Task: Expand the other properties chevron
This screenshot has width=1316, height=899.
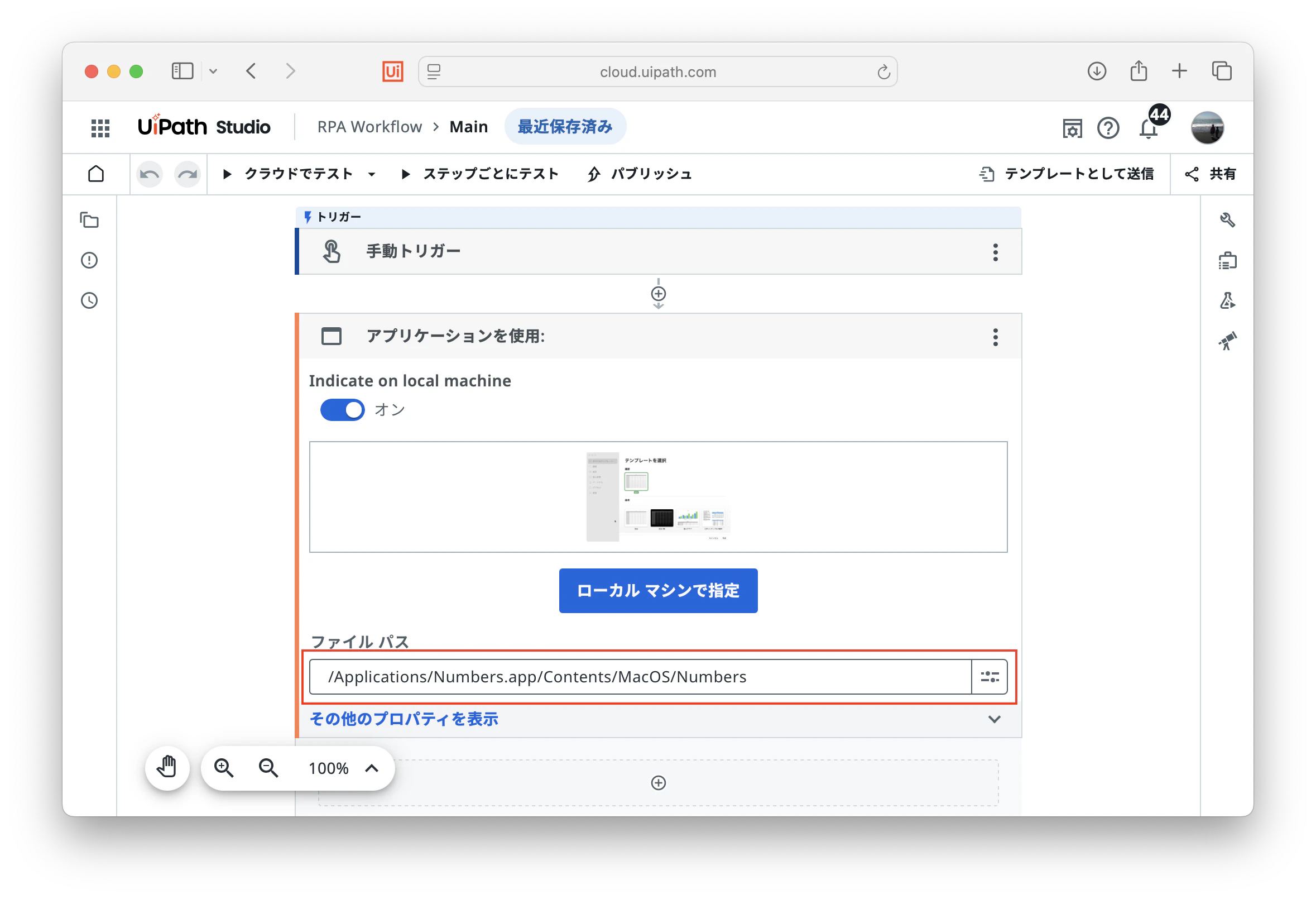Action: tap(995, 719)
